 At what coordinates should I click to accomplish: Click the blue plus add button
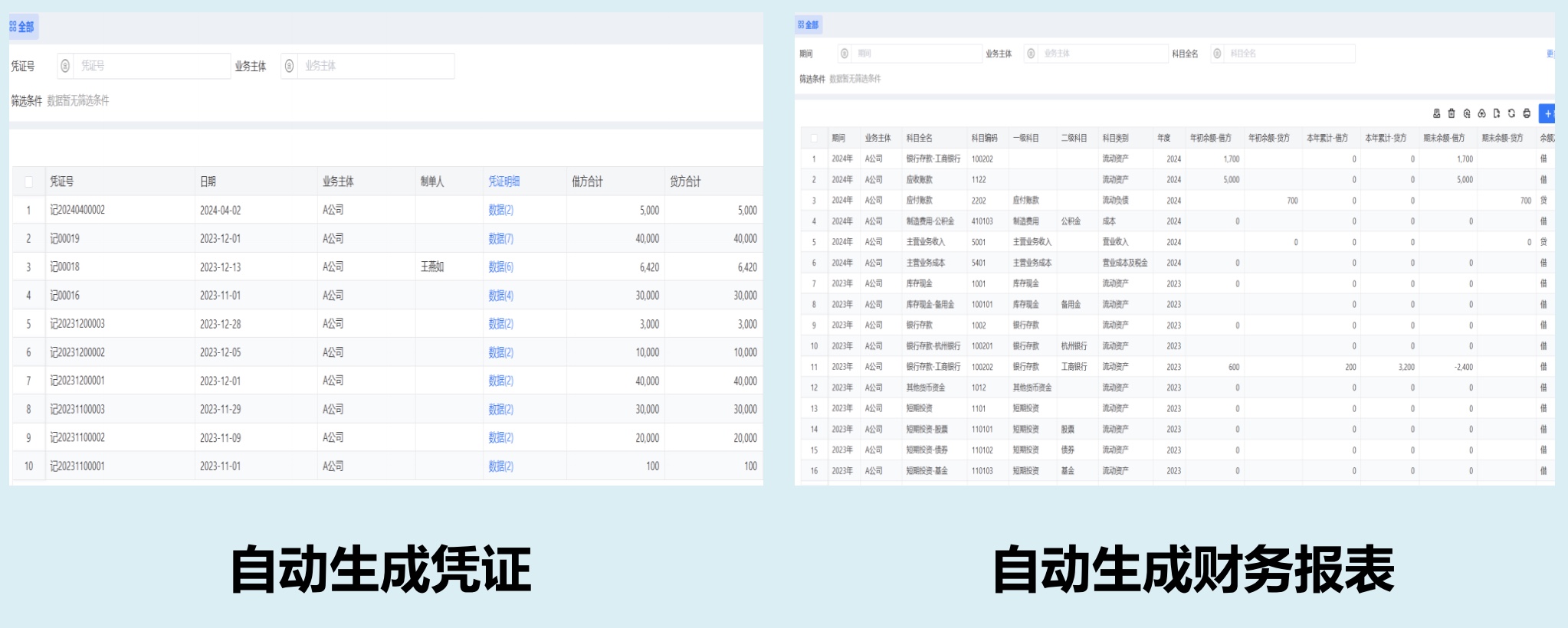(x=1547, y=113)
